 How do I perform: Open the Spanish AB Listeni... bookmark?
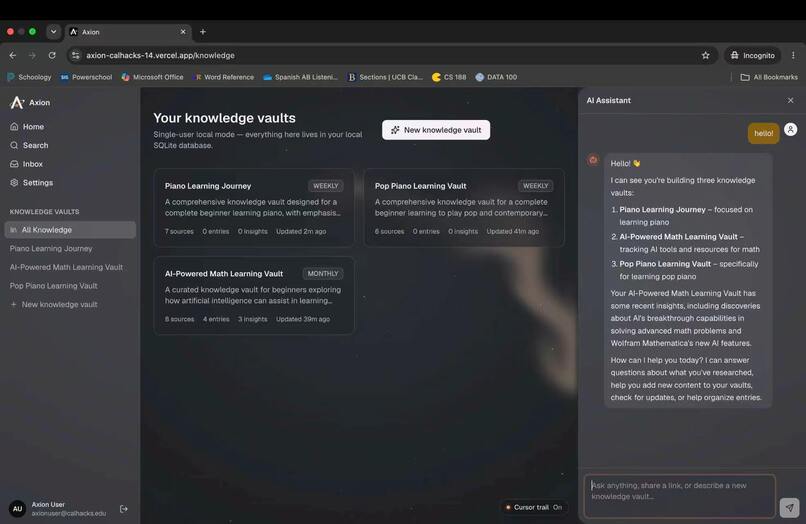[x=300, y=77]
